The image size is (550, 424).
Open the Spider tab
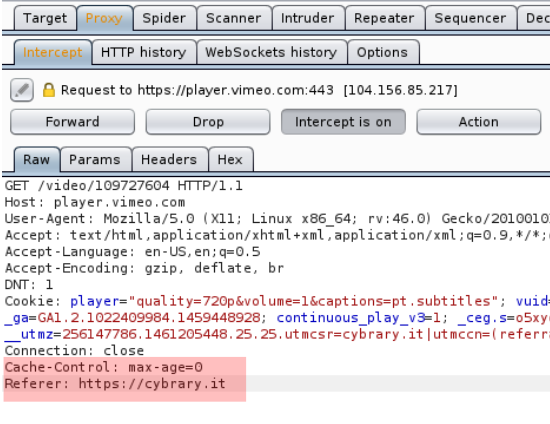click(164, 18)
